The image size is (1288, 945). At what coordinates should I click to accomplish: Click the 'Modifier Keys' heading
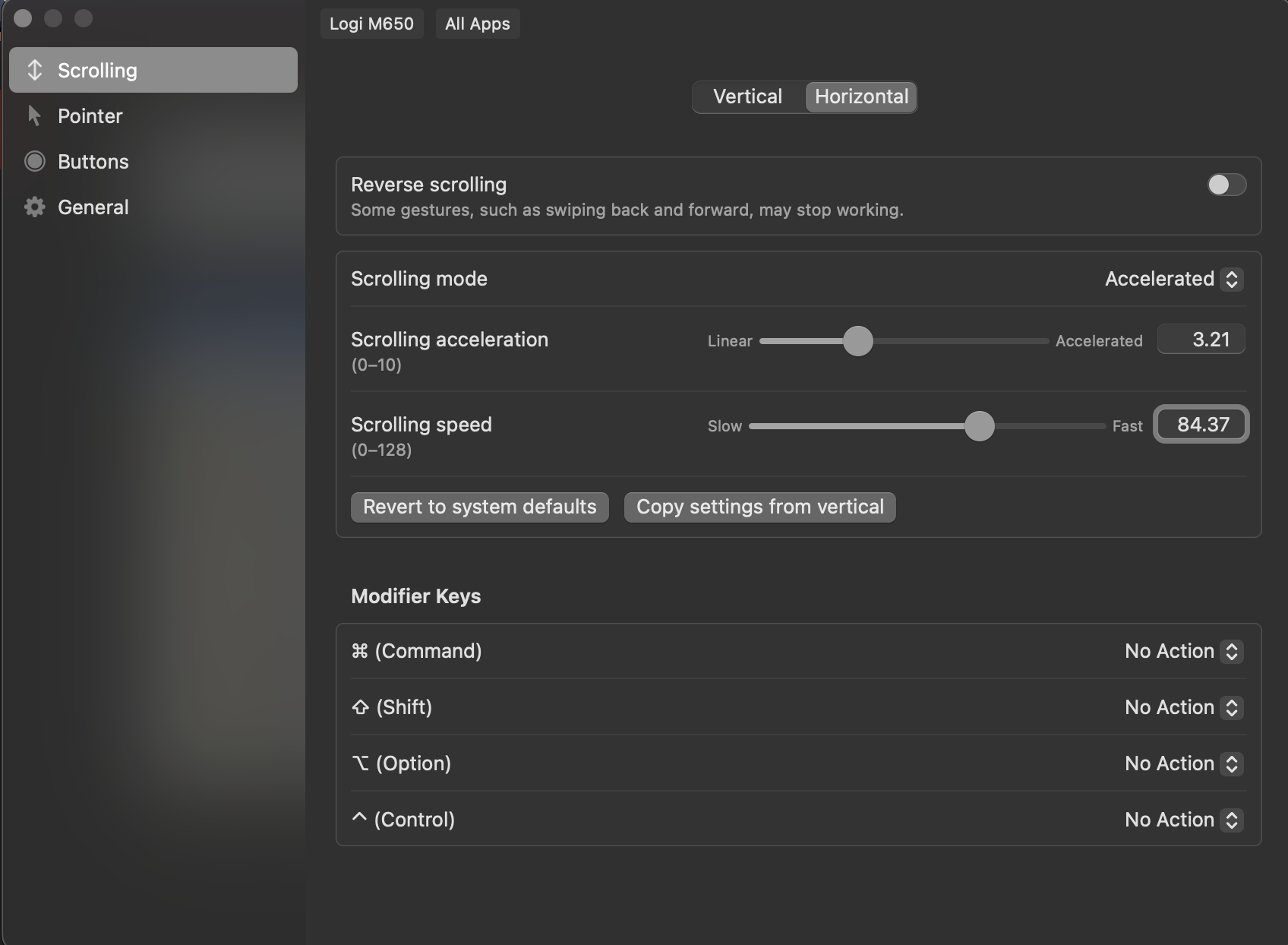pos(416,596)
